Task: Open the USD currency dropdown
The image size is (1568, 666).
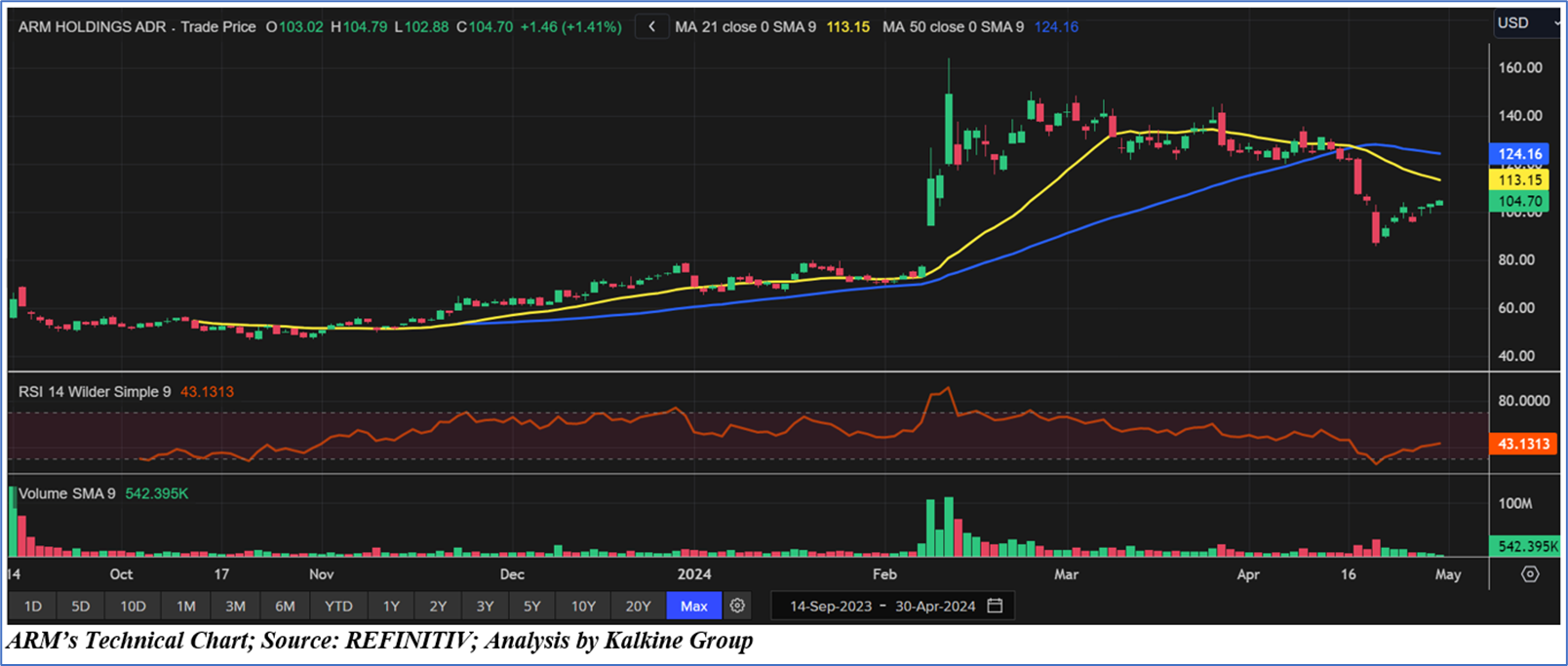Action: tap(1527, 23)
